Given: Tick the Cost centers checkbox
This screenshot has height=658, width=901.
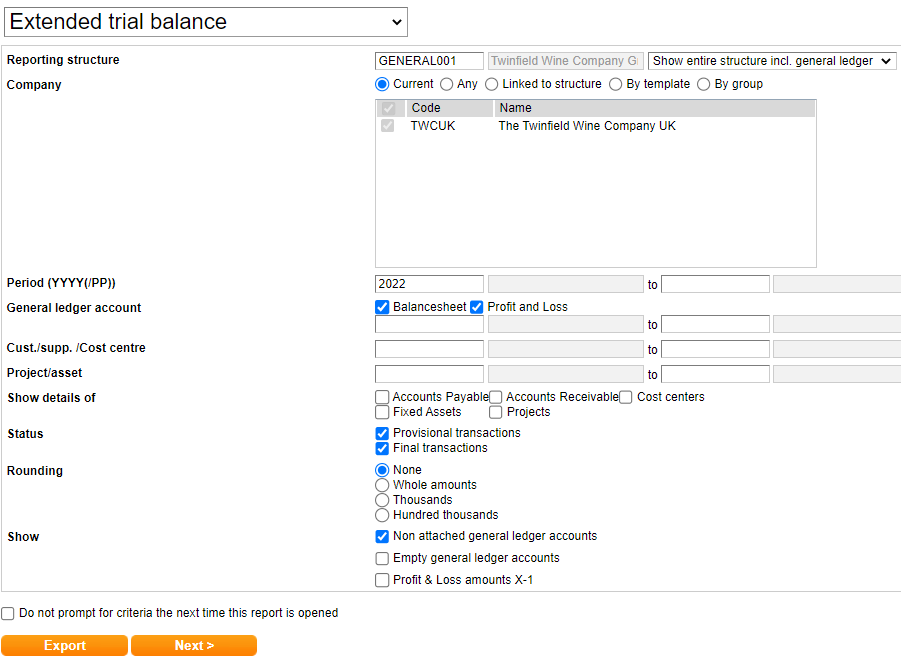Looking at the screenshot, I should click(626, 397).
